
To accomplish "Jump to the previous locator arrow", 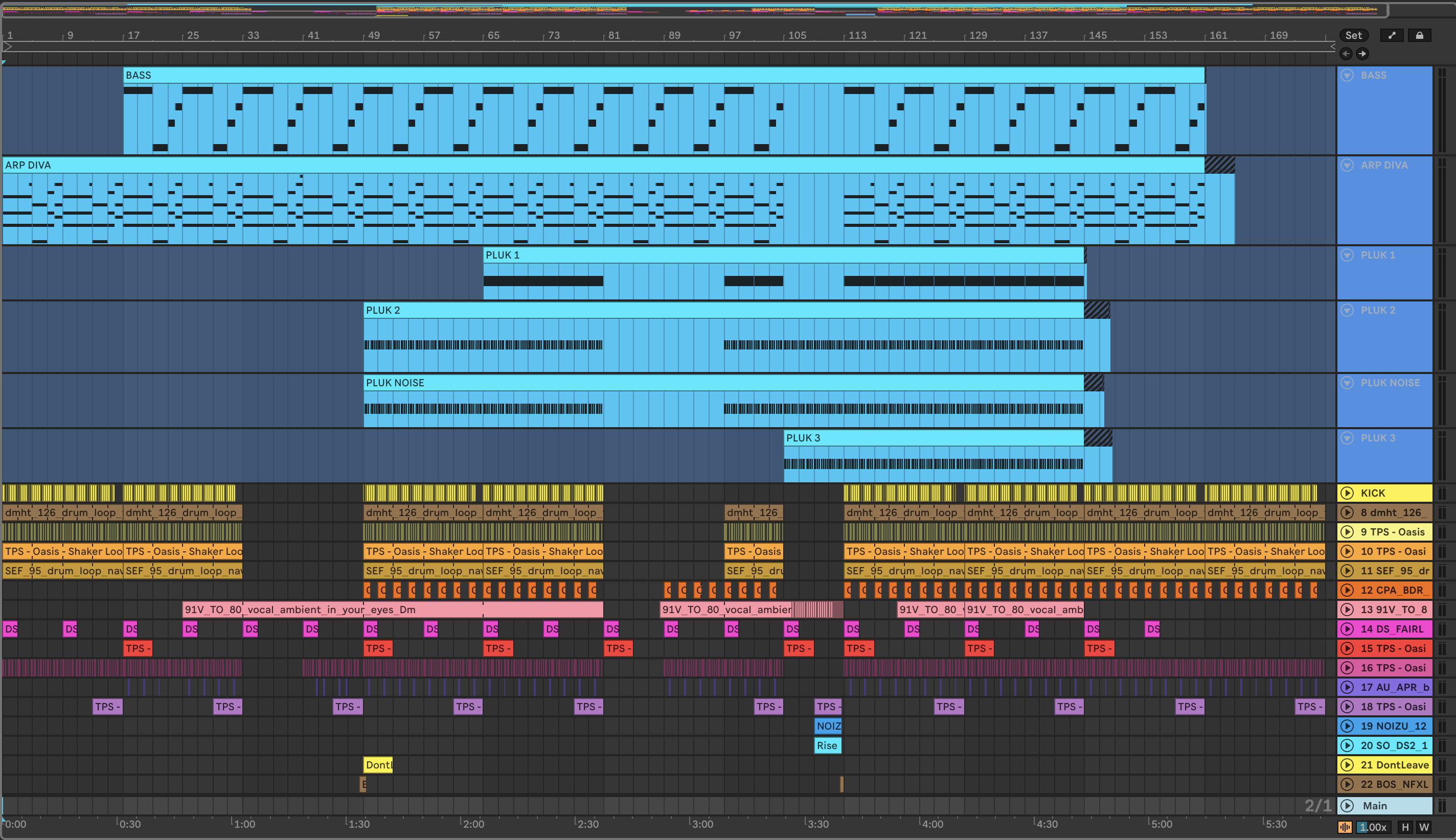I will point(1346,54).
